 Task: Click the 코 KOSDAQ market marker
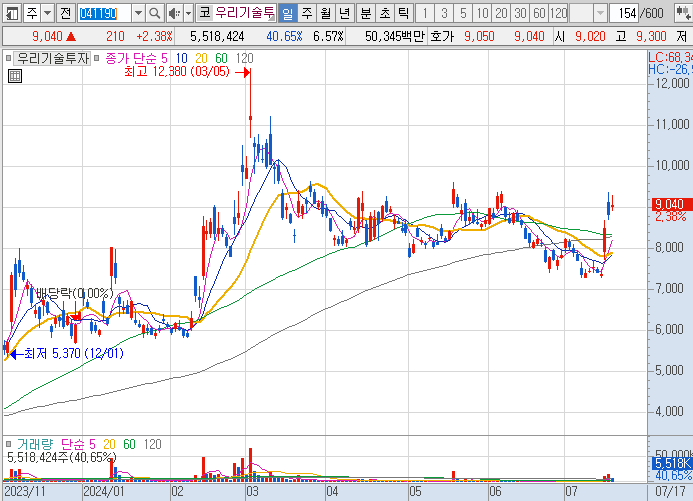pos(204,13)
